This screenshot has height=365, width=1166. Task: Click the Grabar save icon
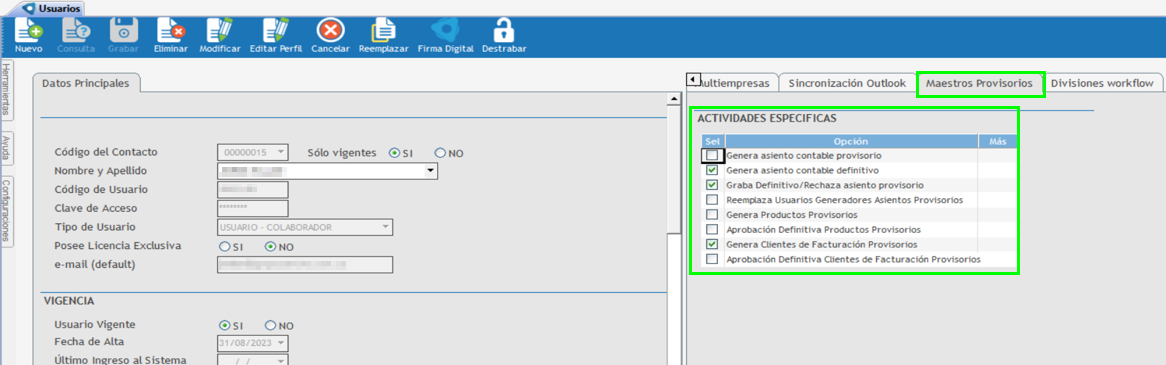coord(123,31)
